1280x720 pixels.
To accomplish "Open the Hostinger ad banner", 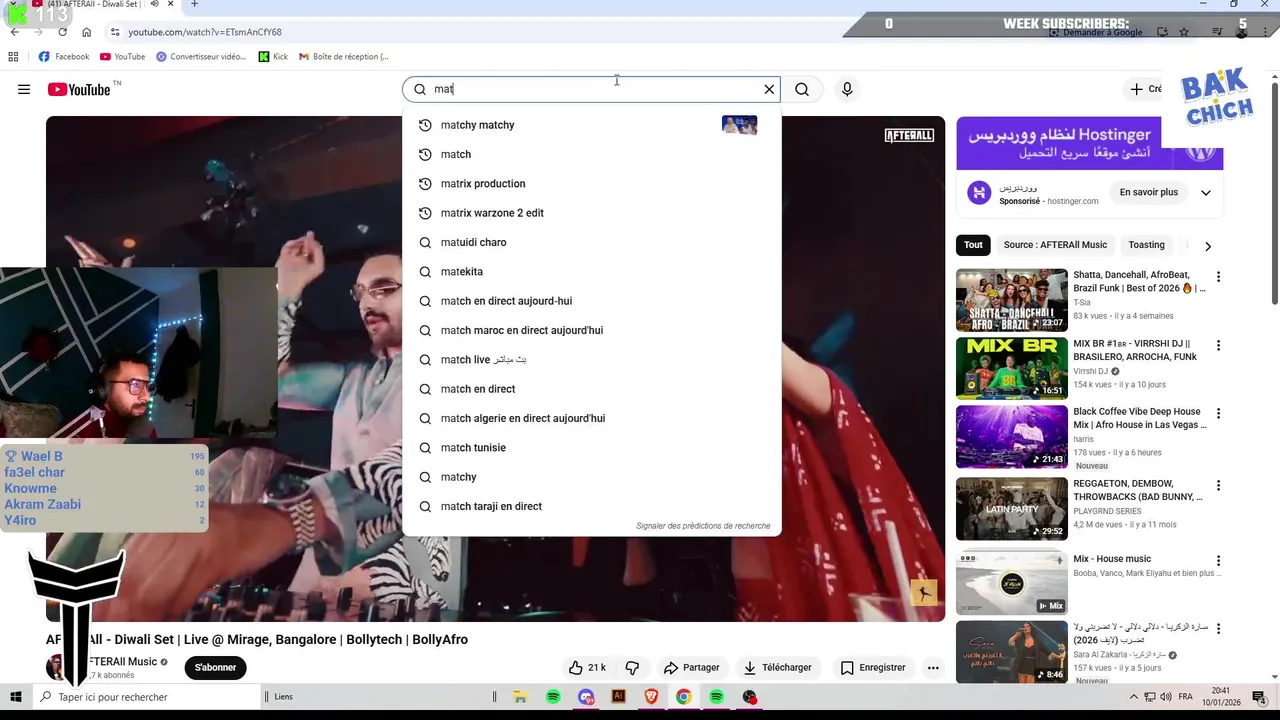I will (x=1089, y=144).
